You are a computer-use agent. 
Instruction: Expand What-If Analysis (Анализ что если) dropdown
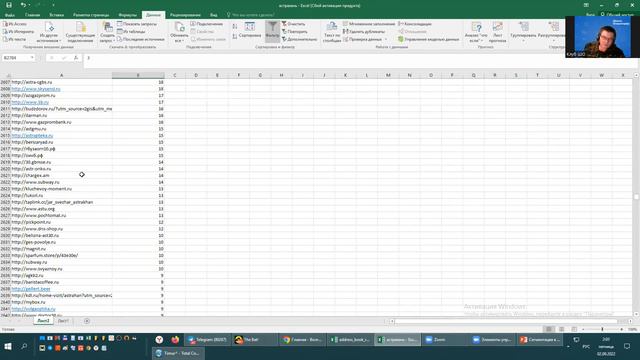476,33
